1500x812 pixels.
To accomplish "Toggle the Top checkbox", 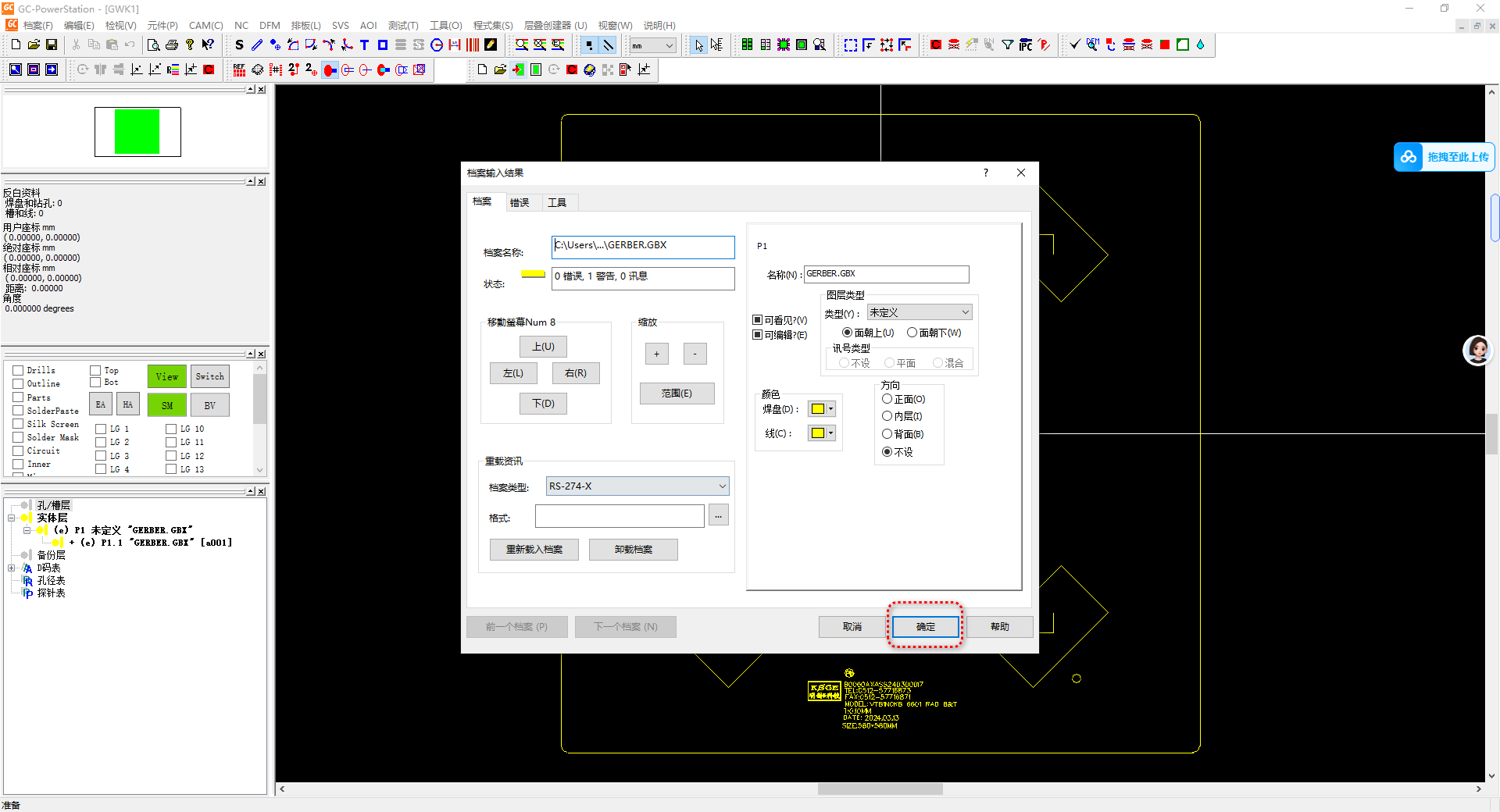I will pyautogui.click(x=95, y=370).
